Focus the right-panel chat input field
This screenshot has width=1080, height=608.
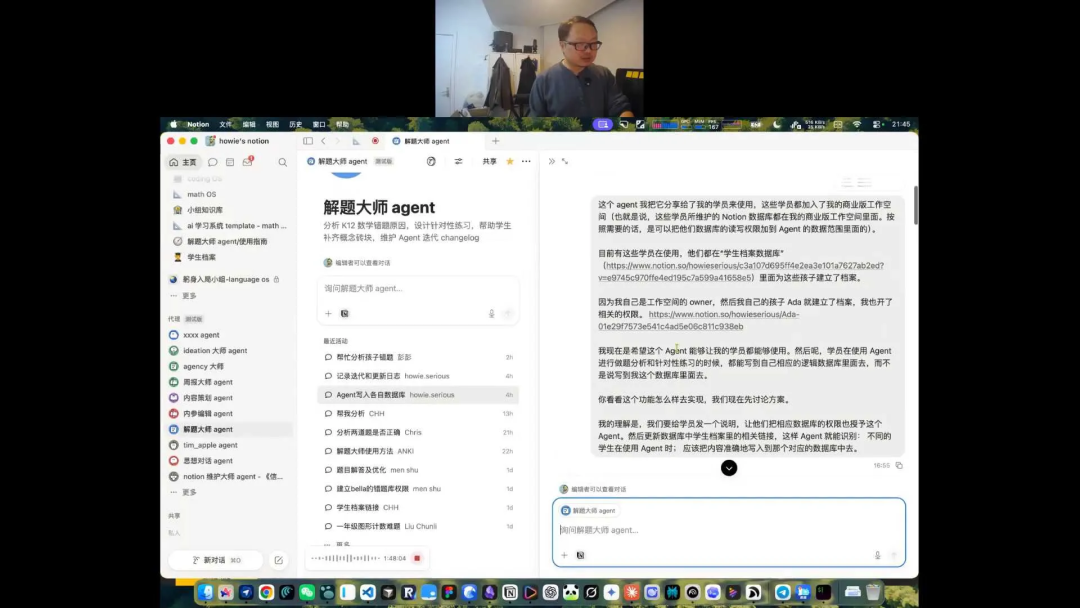[729, 530]
